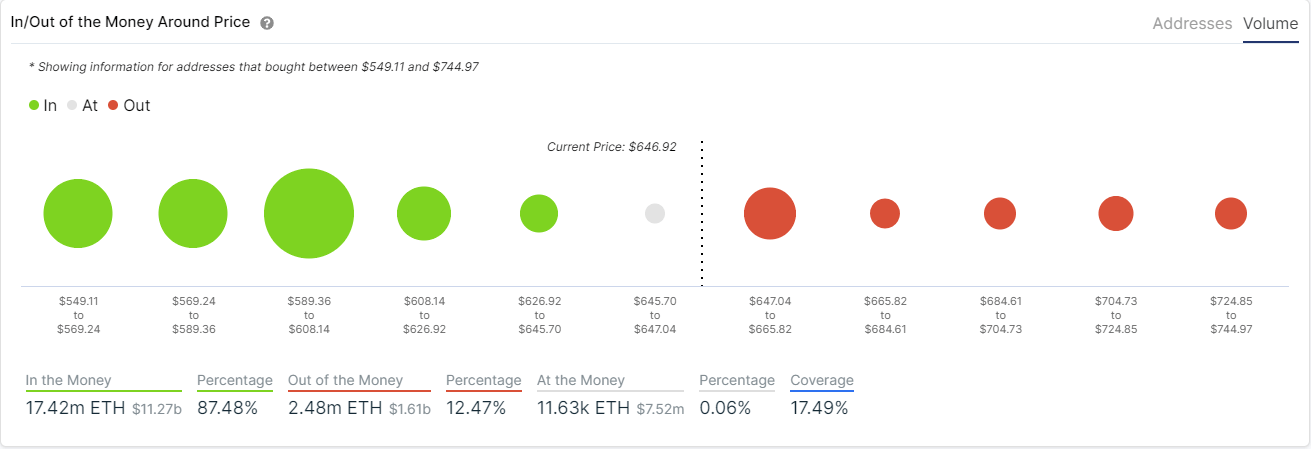Click the Coverage stat heading

[822, 380]
